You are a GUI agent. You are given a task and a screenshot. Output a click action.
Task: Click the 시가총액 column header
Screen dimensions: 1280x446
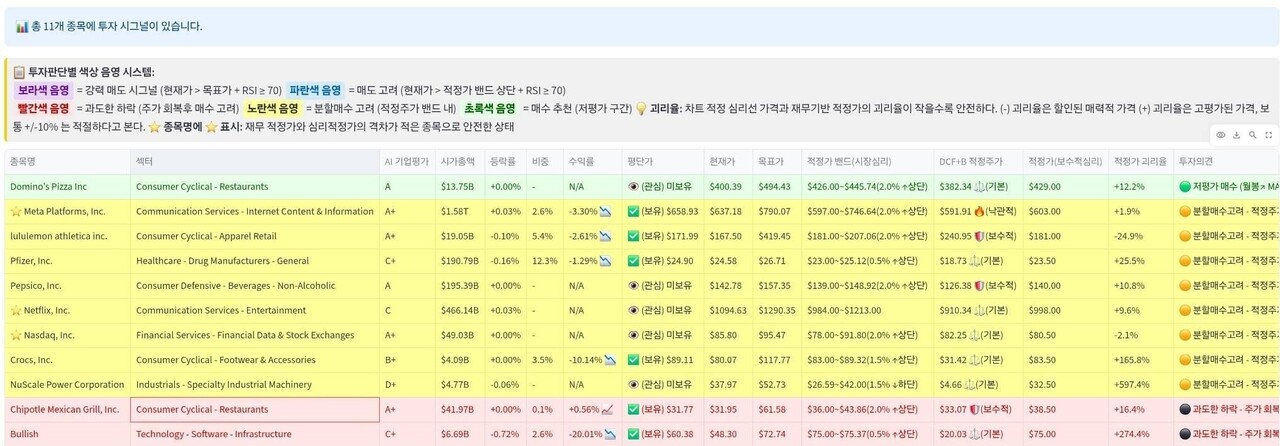[460, 161]
